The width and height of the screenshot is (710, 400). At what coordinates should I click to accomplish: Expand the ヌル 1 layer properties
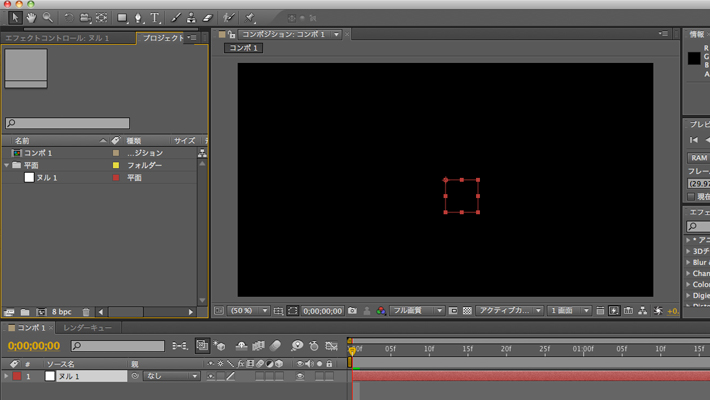pyautogui.click(x=6, y=377)
